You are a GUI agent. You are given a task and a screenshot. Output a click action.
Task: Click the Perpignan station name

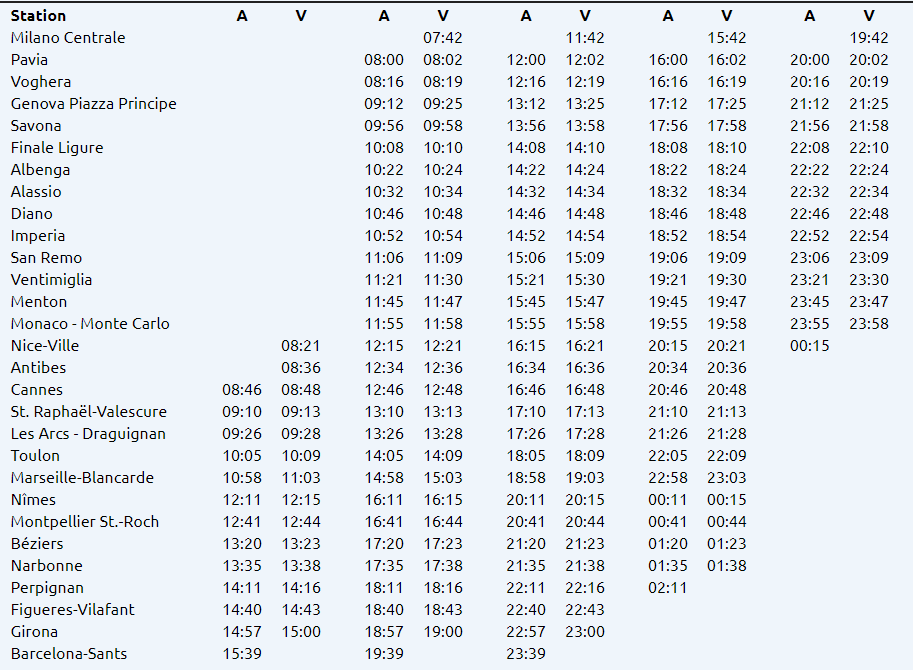point(47,588)
